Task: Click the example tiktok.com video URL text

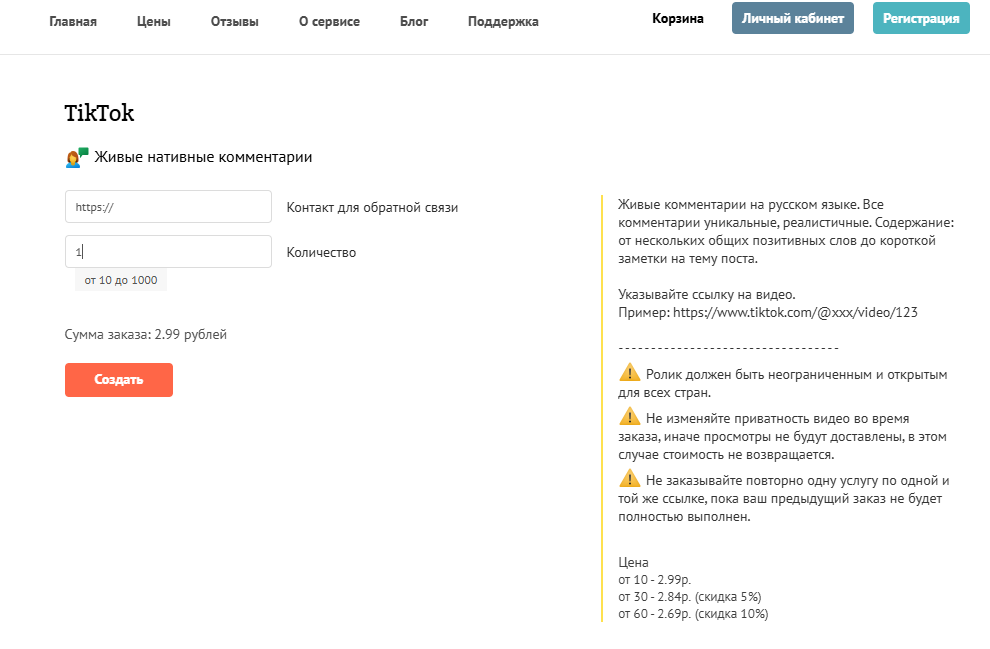Action: coord(796,313)
